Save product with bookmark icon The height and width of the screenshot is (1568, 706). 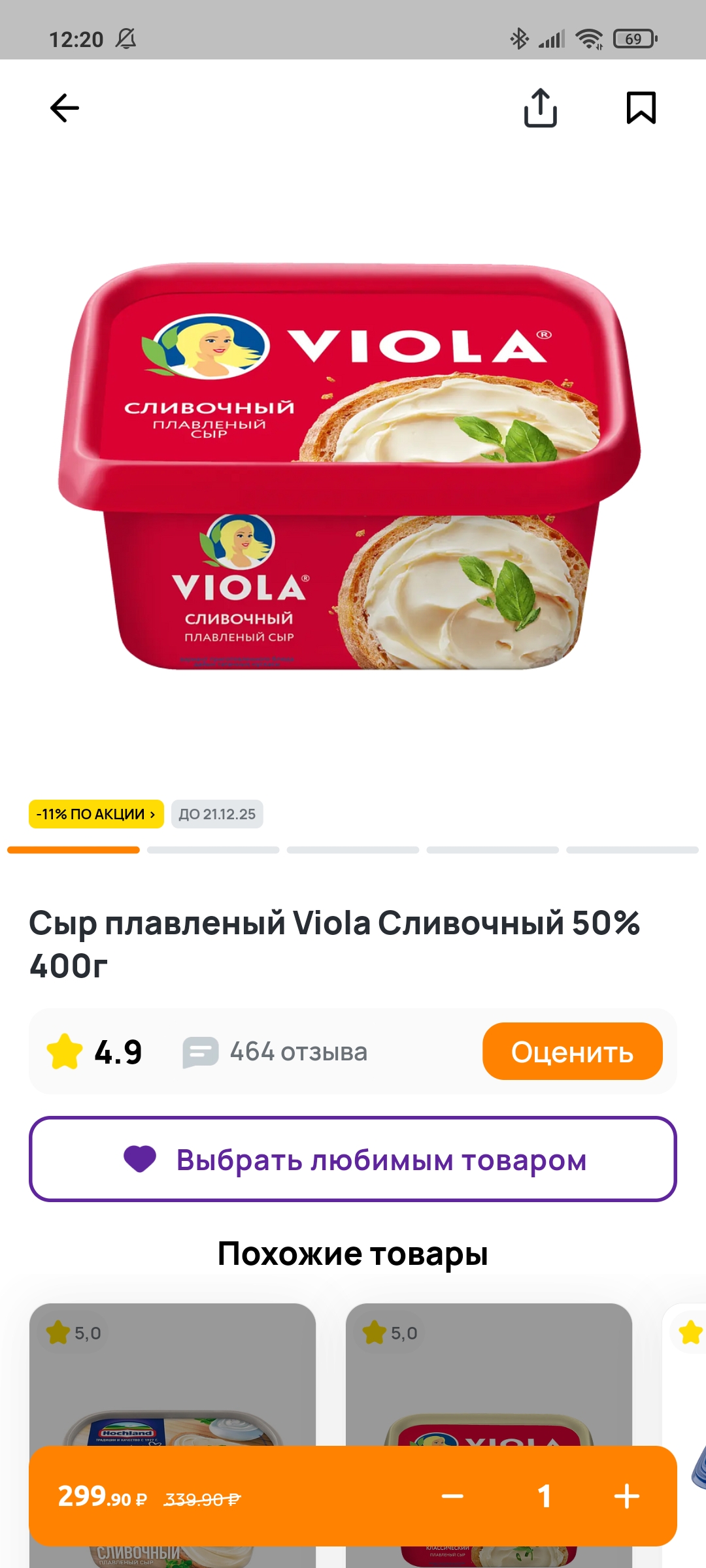click(641, 108)
